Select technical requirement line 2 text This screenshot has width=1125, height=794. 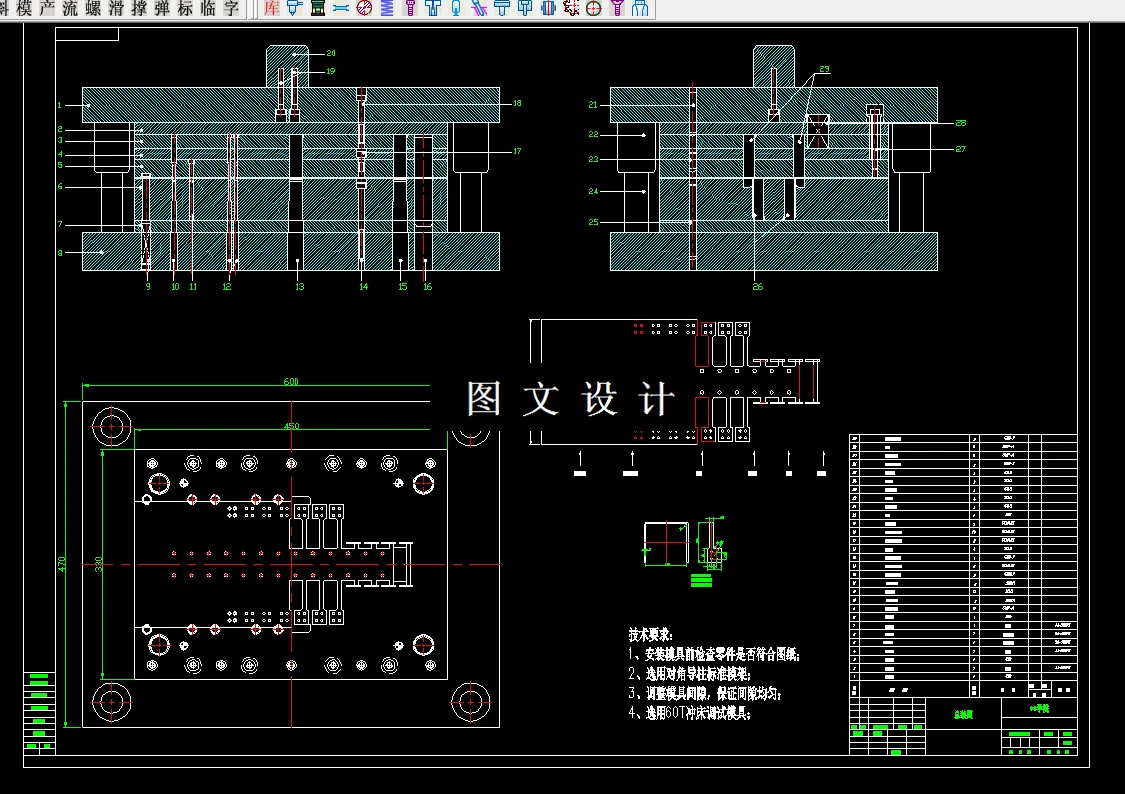pos(689,674)
